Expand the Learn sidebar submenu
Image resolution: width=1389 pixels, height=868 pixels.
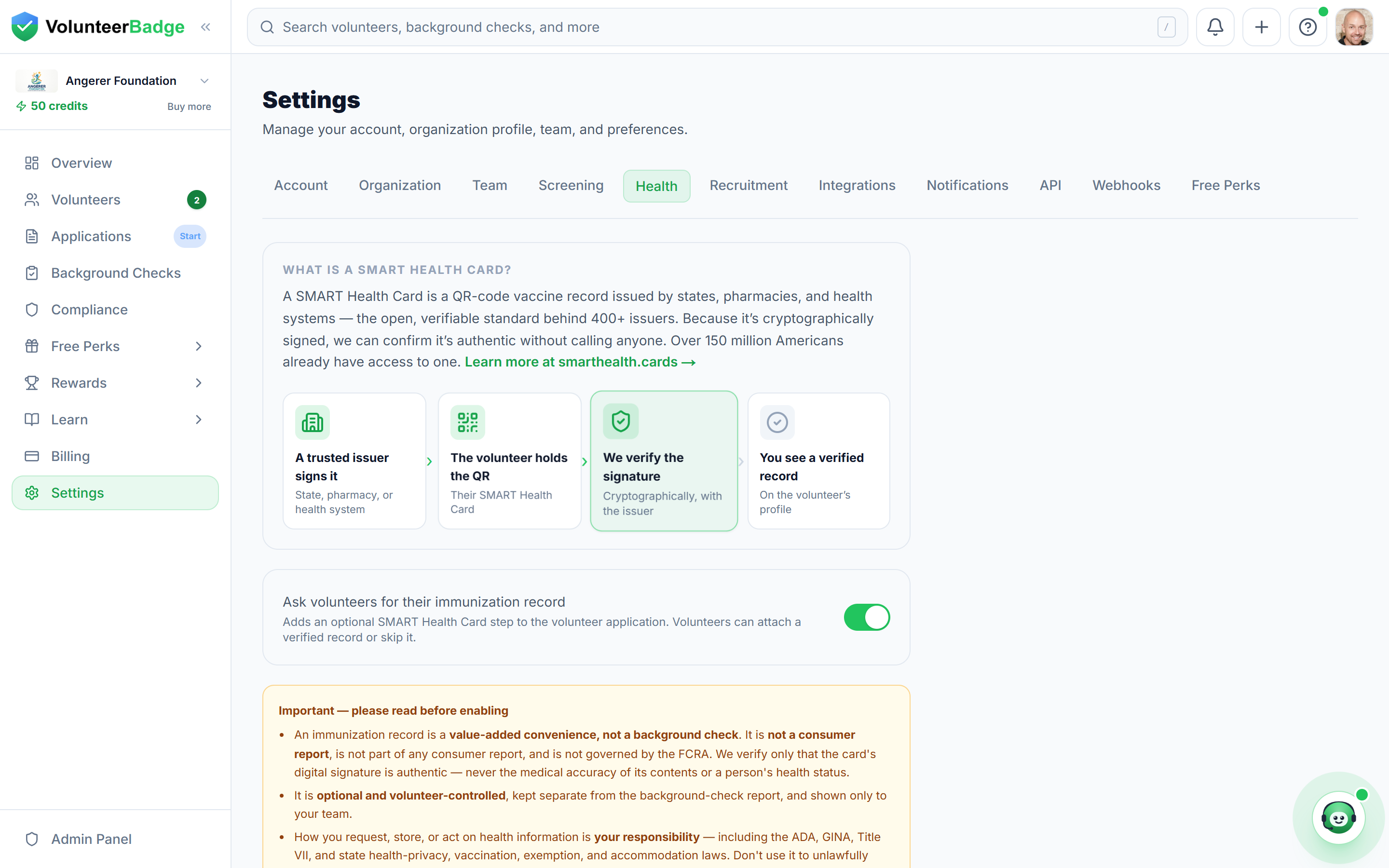pos(199,420)
